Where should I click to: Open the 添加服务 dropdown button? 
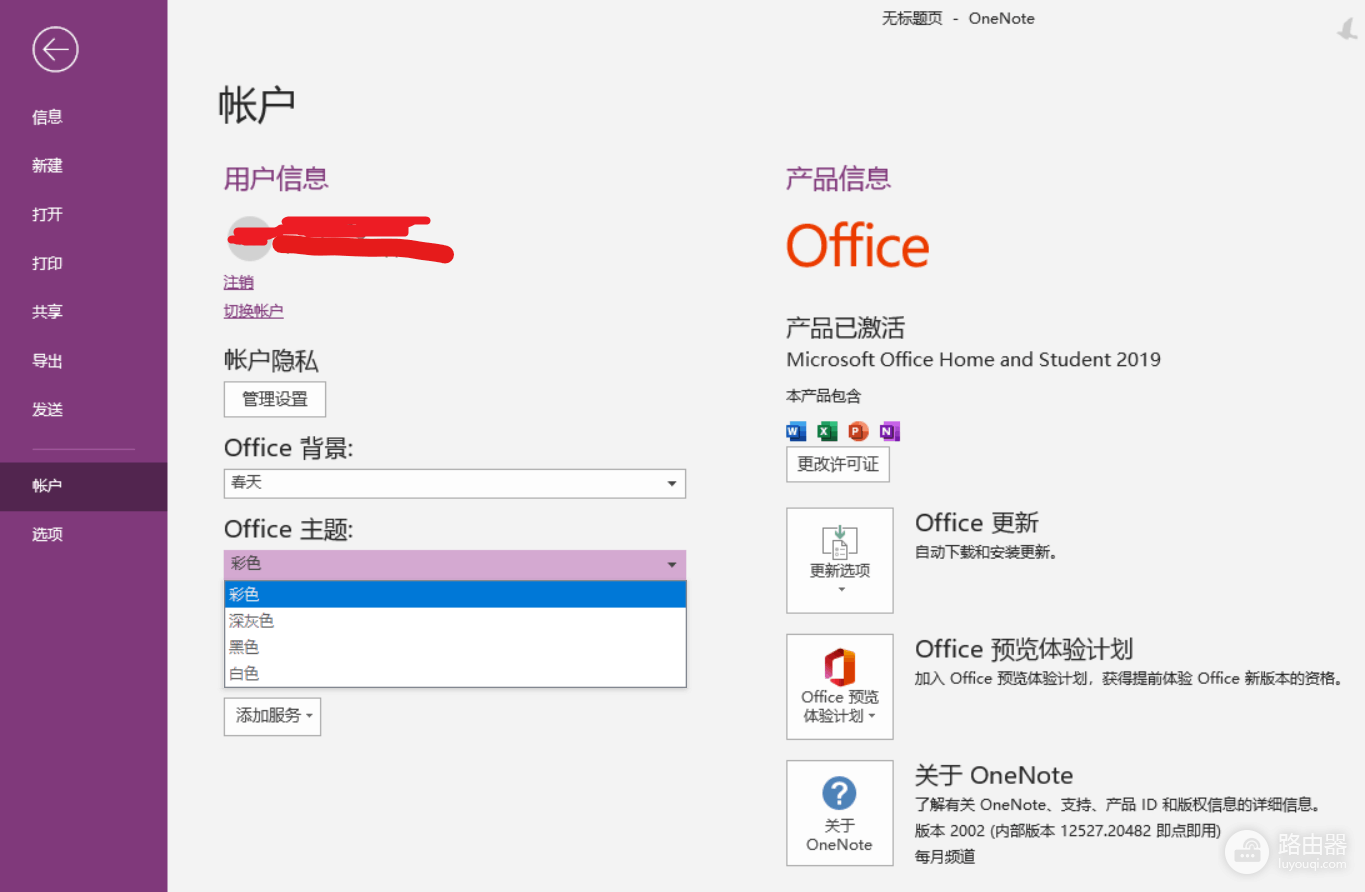[x=272, y=716]
